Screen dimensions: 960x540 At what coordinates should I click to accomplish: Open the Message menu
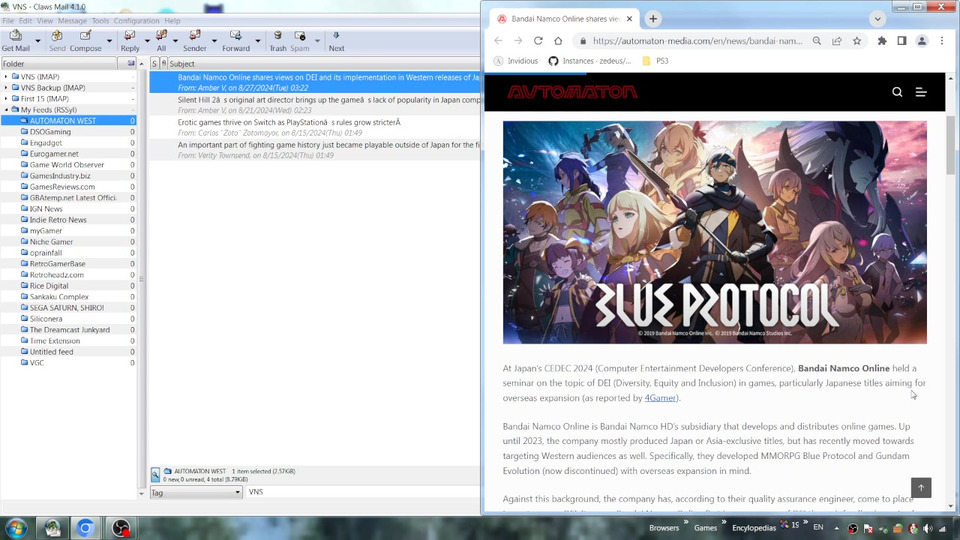pos(72,21)
